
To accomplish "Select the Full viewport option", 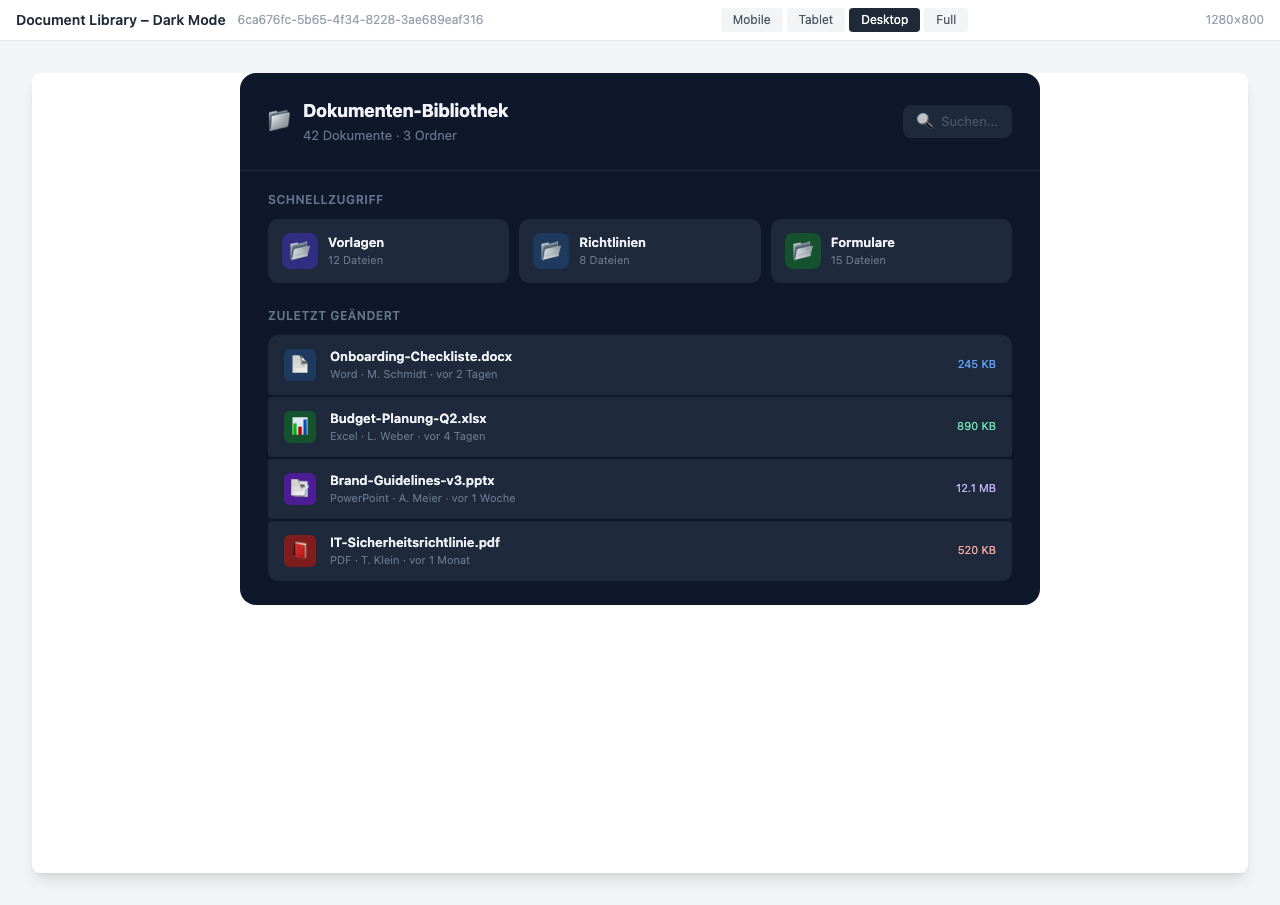I will pyautogui.click(x=945, y=19).
